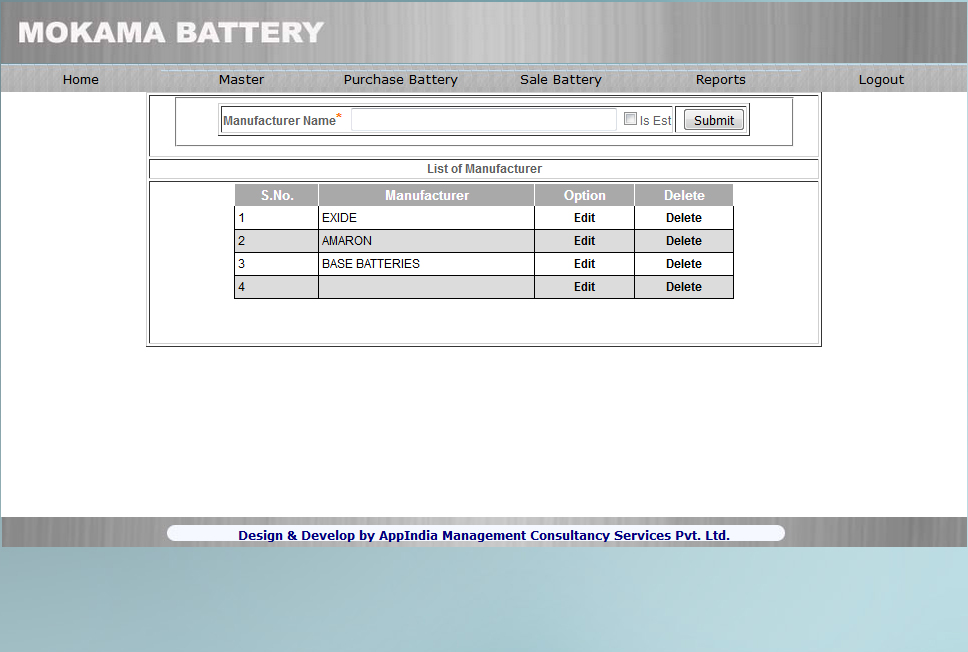Click the Submit button
This screenshot has height=652, width=968.
pyautogui.click(x=714, y=120)
